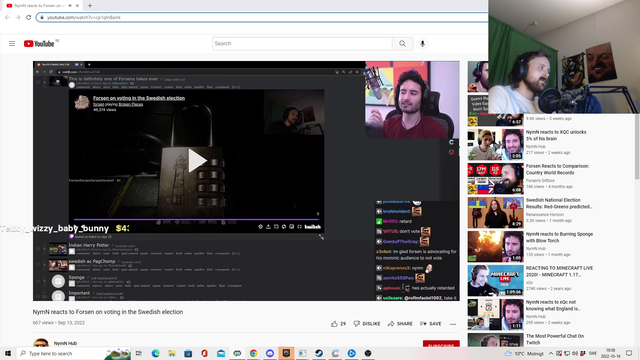Click the page vertical scrollbar

click(637, 147)
